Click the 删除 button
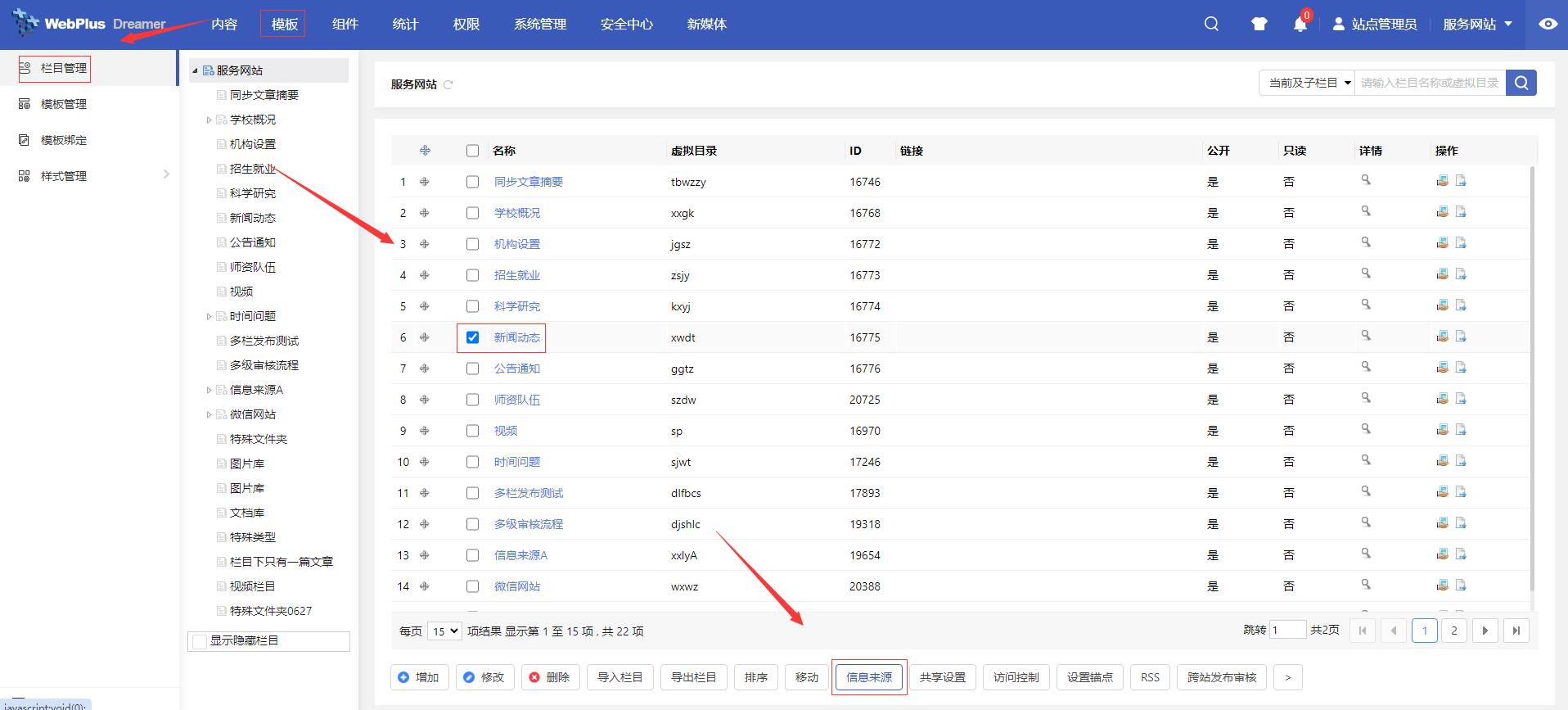This screenshot has height=710, width=1568. tap(549, 677)
